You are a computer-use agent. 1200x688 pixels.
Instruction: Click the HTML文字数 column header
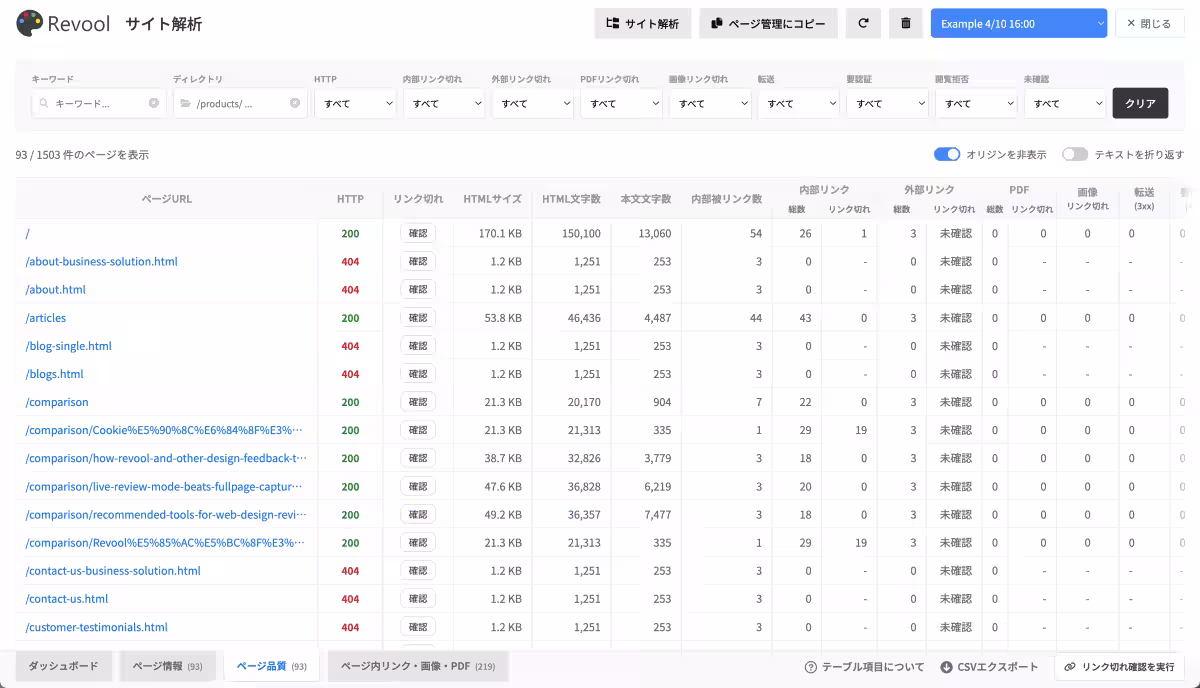(x=571, y=199)
